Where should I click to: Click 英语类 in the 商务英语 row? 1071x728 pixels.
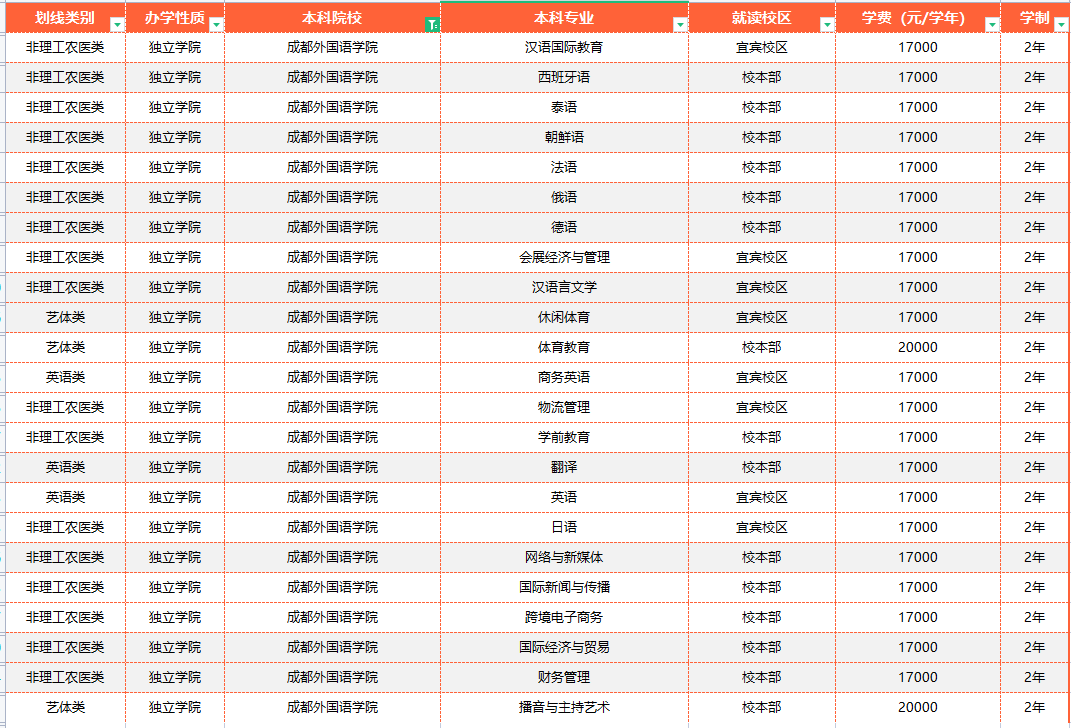tap(66, 378)
